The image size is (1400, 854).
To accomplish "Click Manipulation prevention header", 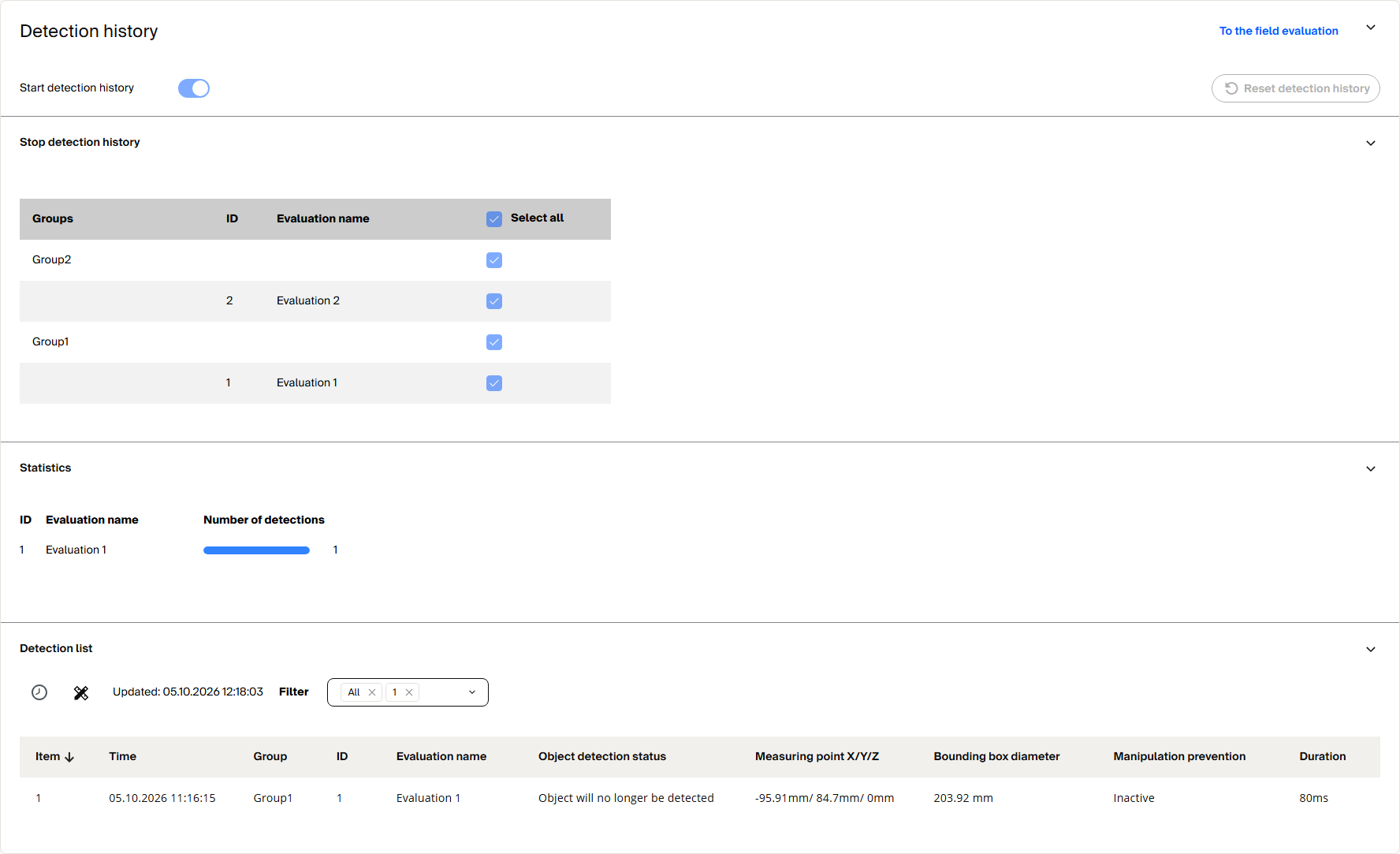I will click(x=1179, y=756).
